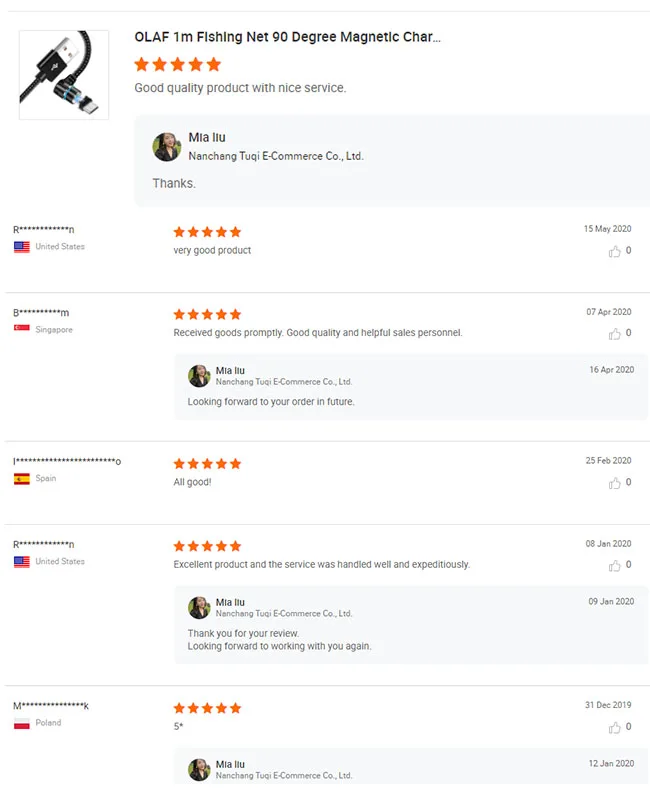This screenshot has width=650, height=800.
Task: Click the Singapore flag icon
Action: tap(21, 329)
